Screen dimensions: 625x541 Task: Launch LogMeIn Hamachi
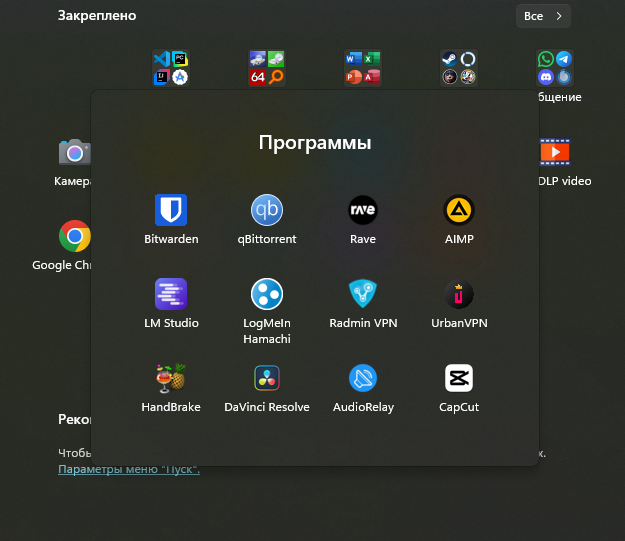(x=267, y=311)
